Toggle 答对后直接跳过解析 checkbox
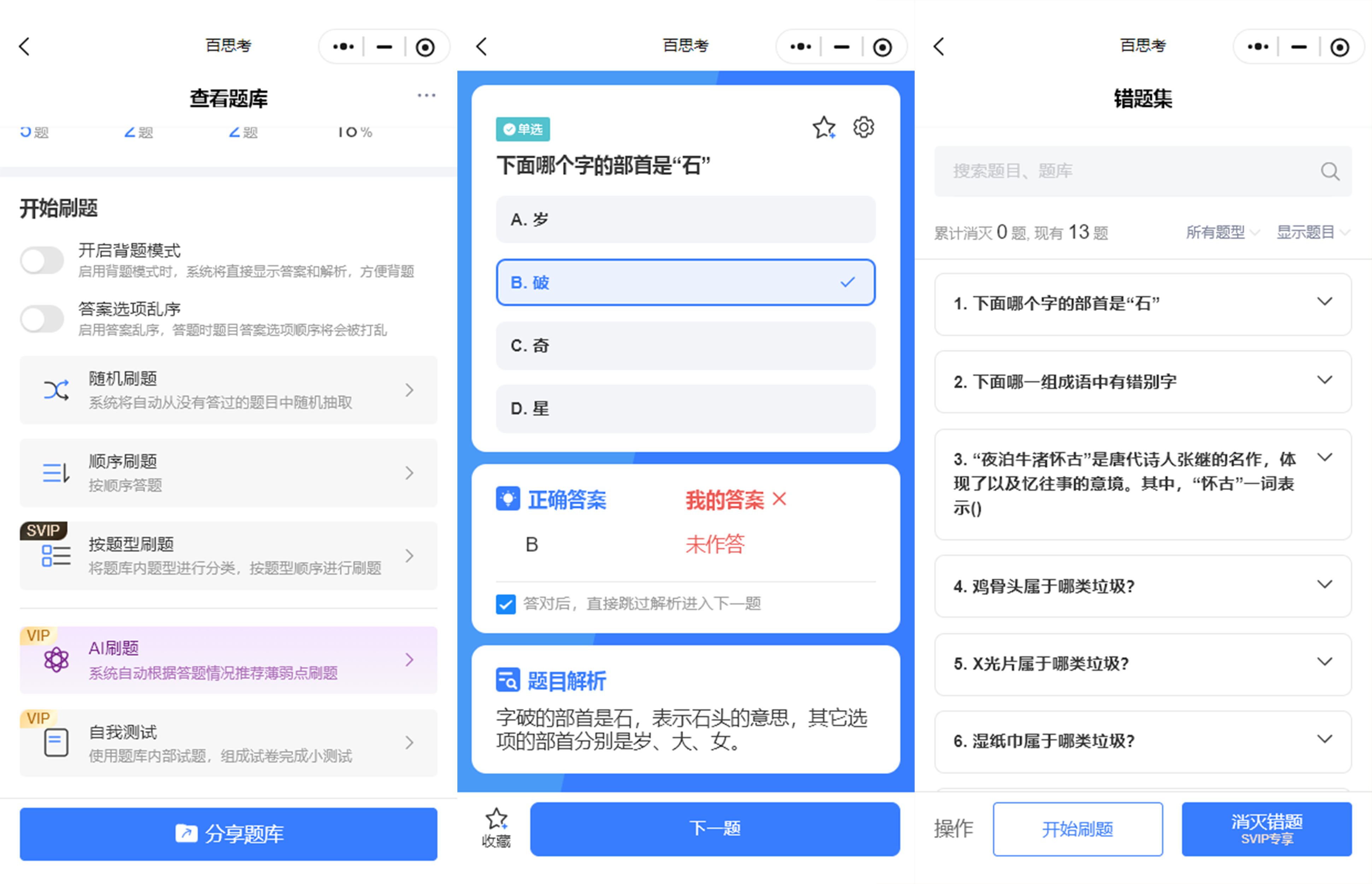This screenshot has height=884, width=1372. tap(505, 604)
